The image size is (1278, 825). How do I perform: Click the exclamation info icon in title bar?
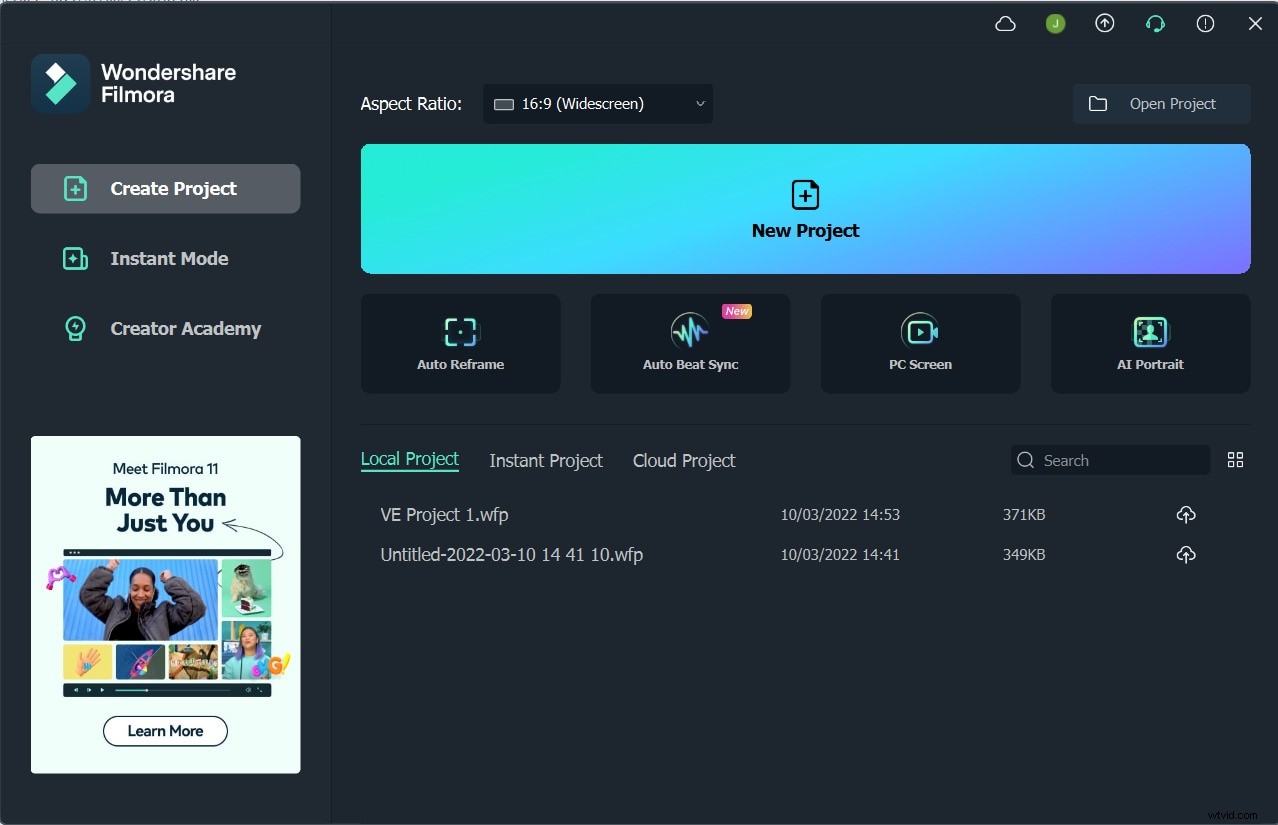[1205, 24]
